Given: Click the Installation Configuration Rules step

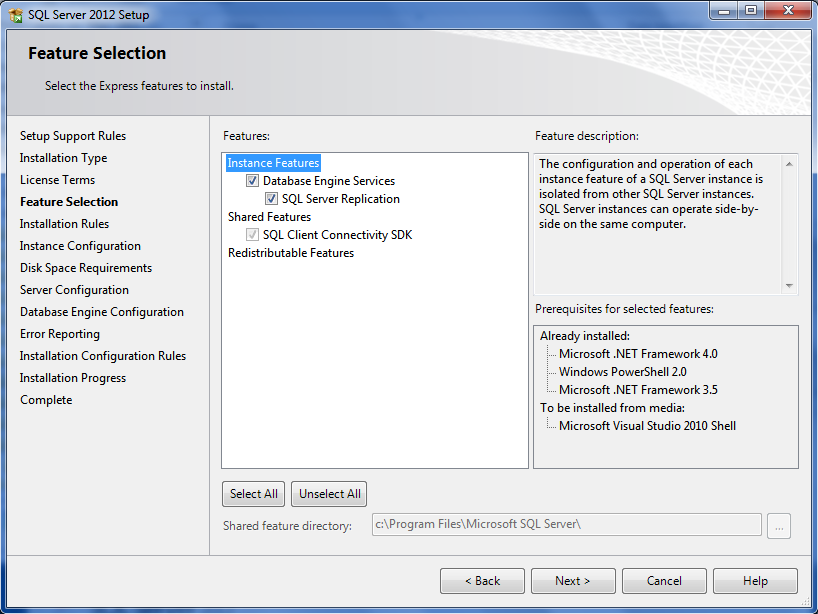Looking at the screenshot, I should tap(103, 356).
